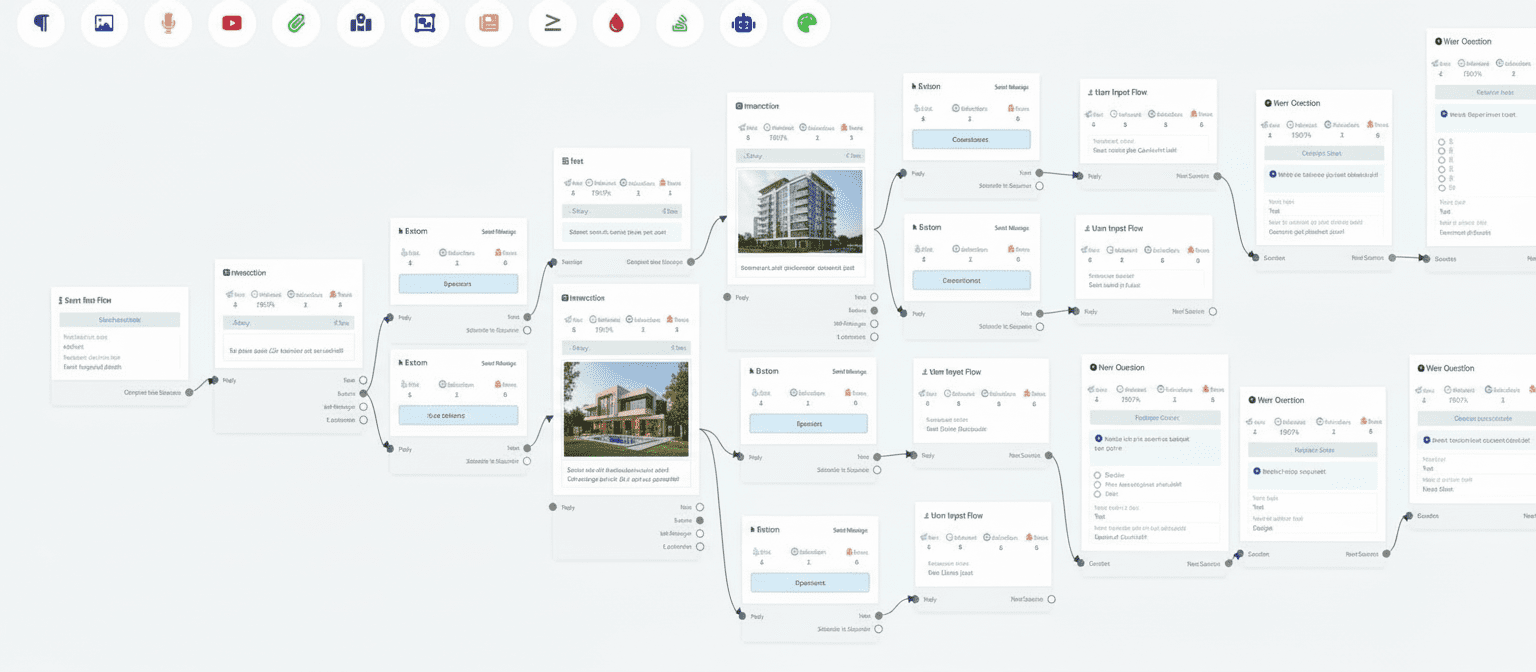
Task: Click the orange newspaper card icon
Action: pos(489,23)
